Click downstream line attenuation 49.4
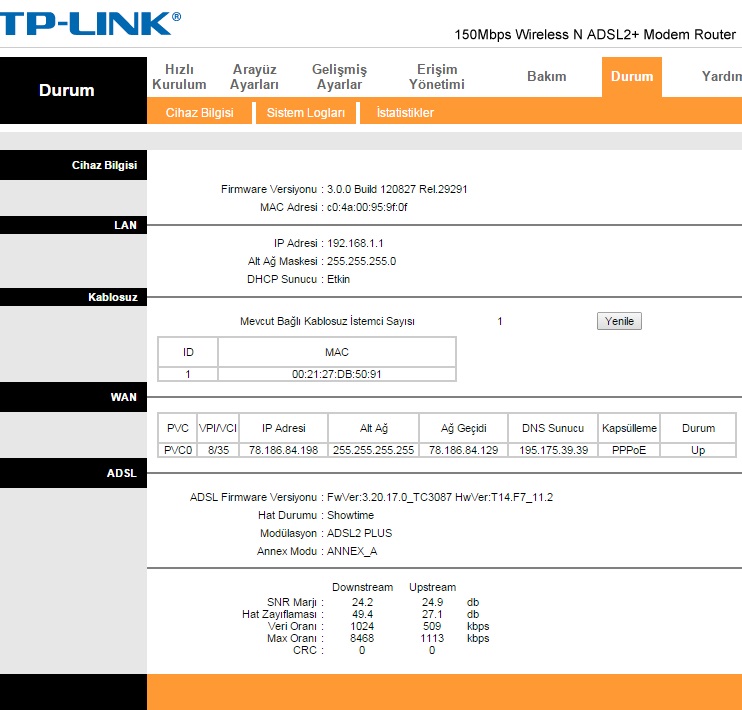Viewport: 742px width, 710px height. [x=362, y=614]
